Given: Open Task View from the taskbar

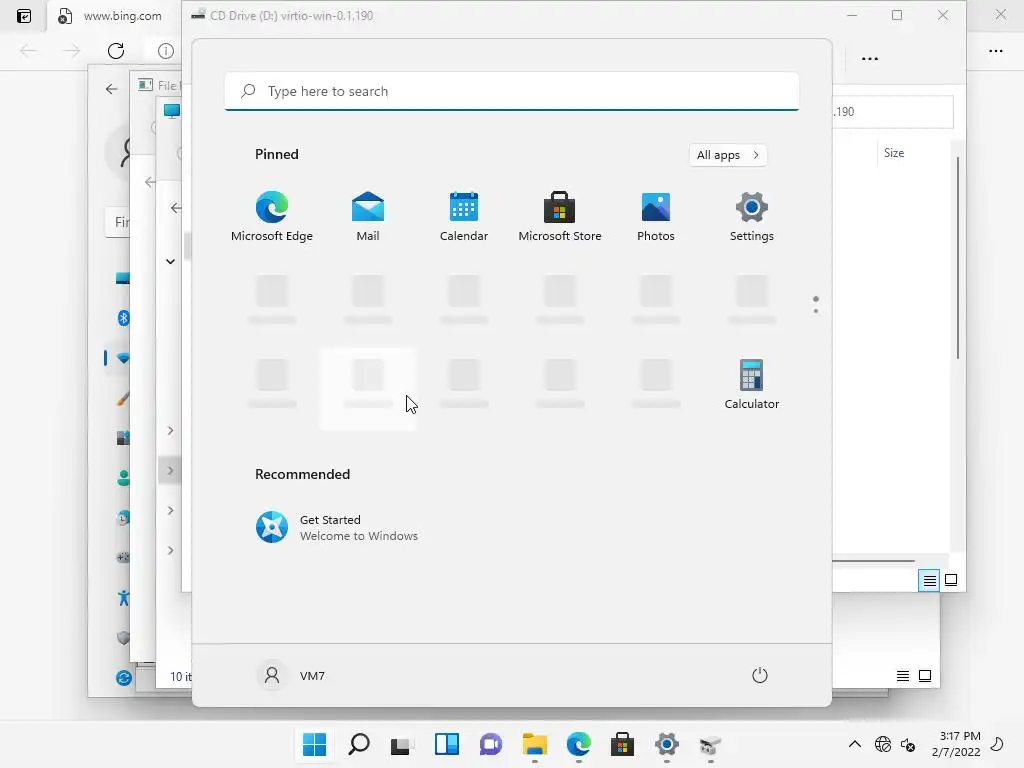Looking at the screenshot, I should (402, 744).
